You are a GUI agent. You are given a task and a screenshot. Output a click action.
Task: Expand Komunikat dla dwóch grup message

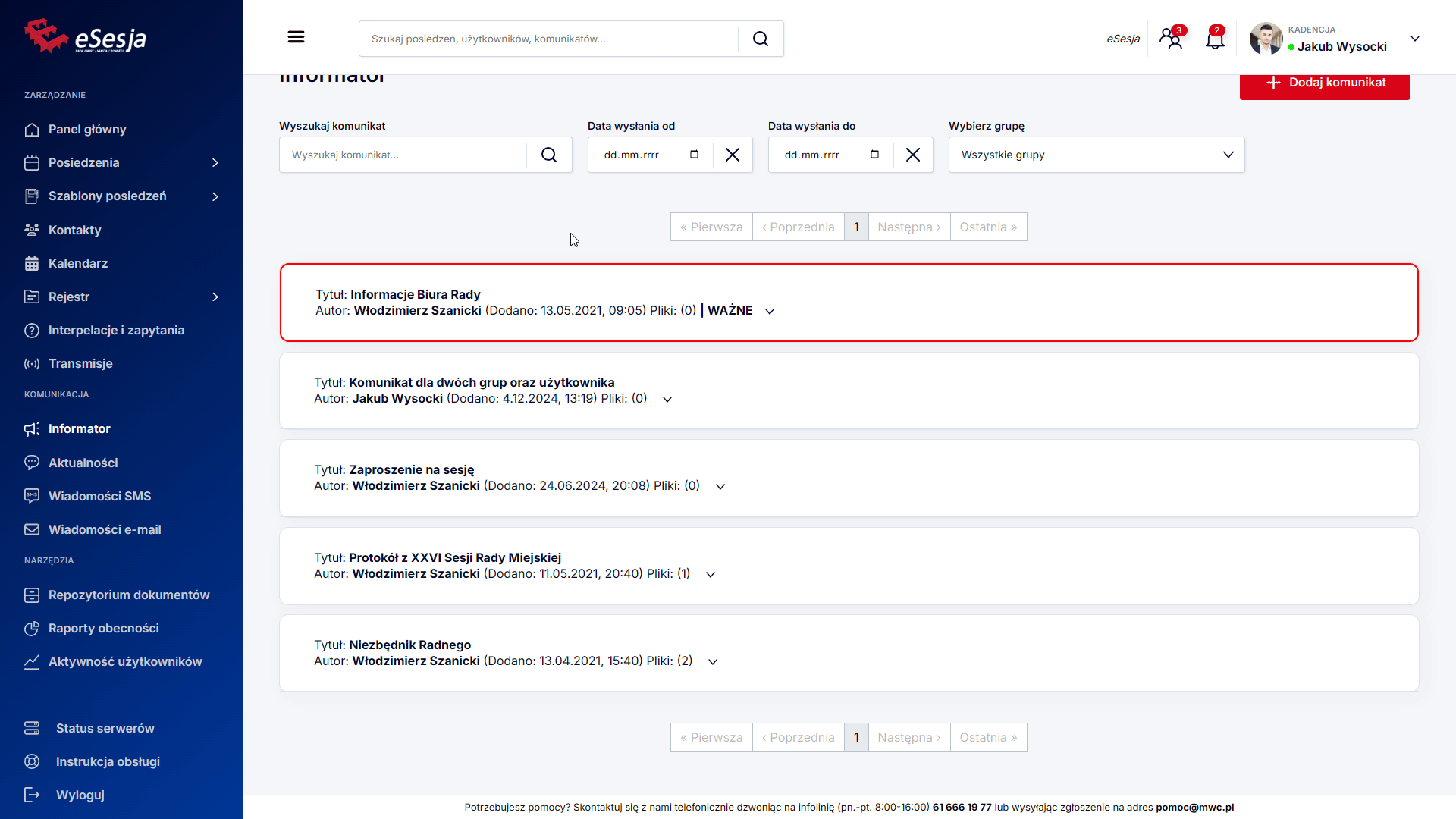tap(667, 400)
